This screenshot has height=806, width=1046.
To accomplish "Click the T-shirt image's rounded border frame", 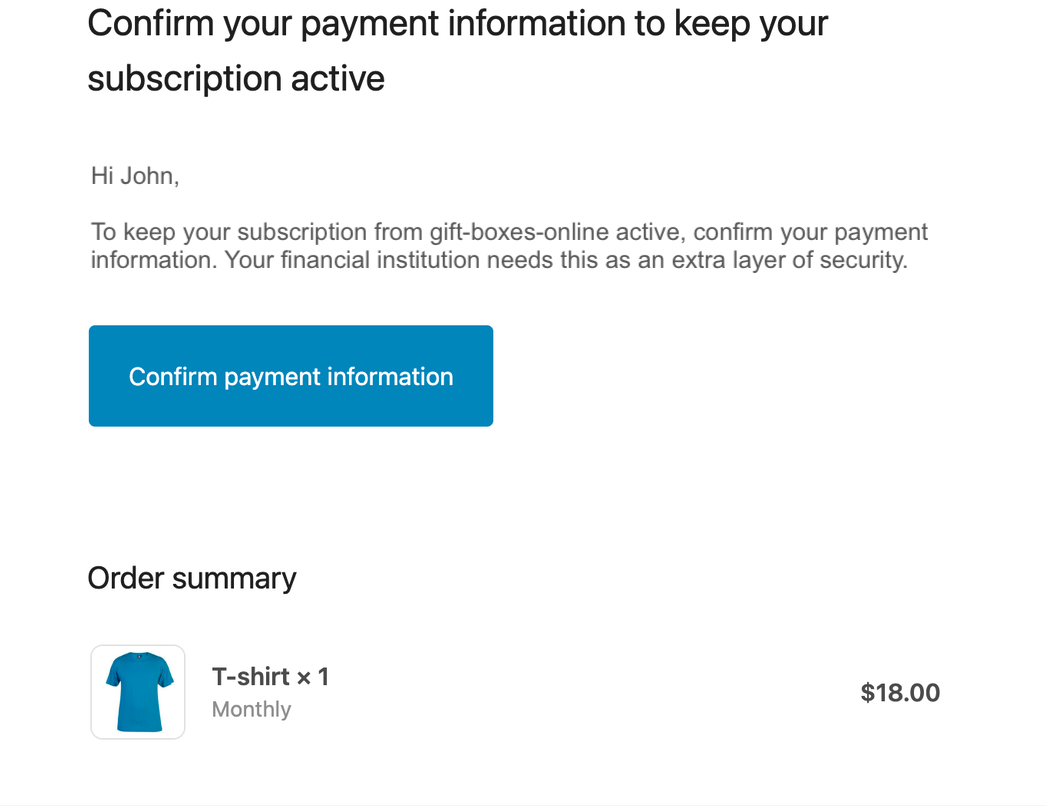I will click(x=138, y=647).
